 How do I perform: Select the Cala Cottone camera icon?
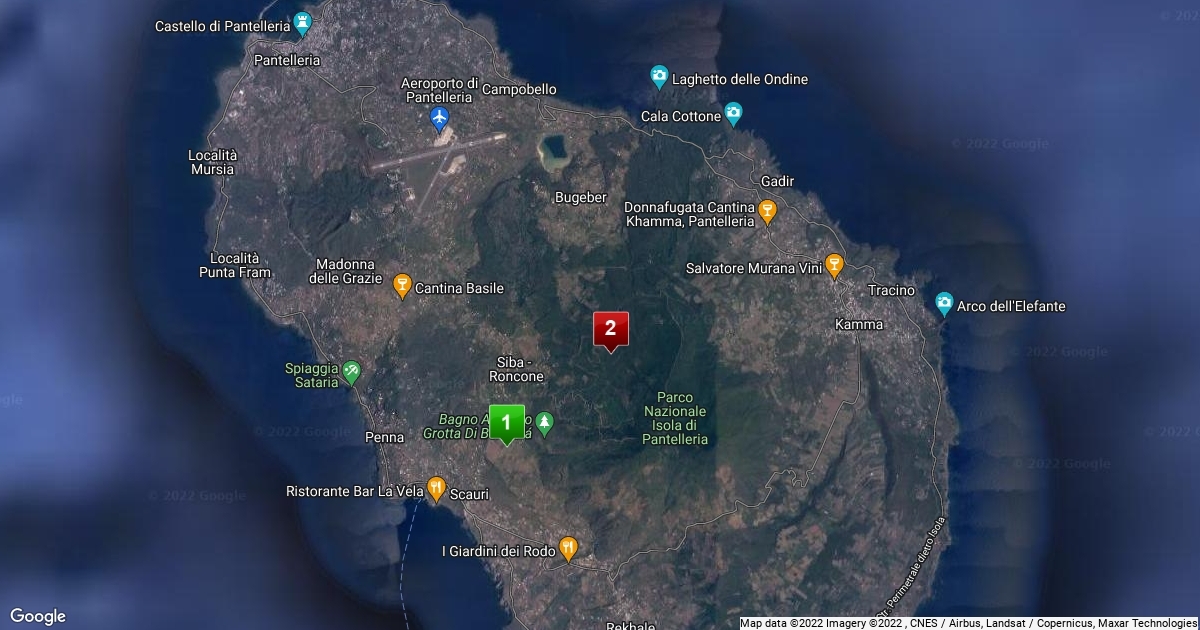pos(734,115)
